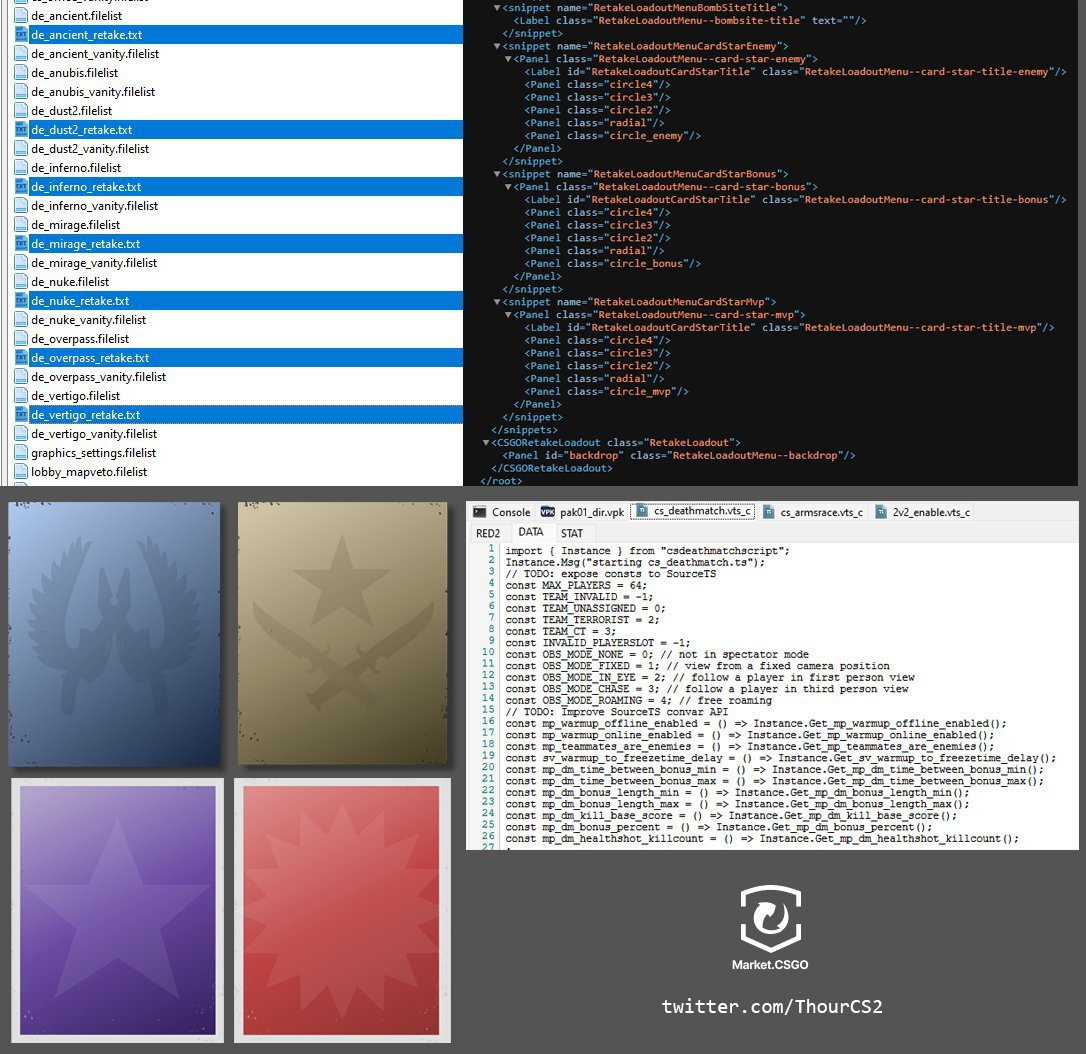Collapse RetakeLoadoutMenuCardStarMvp snippet node
1086x1054 pixels.
point(497,302)
